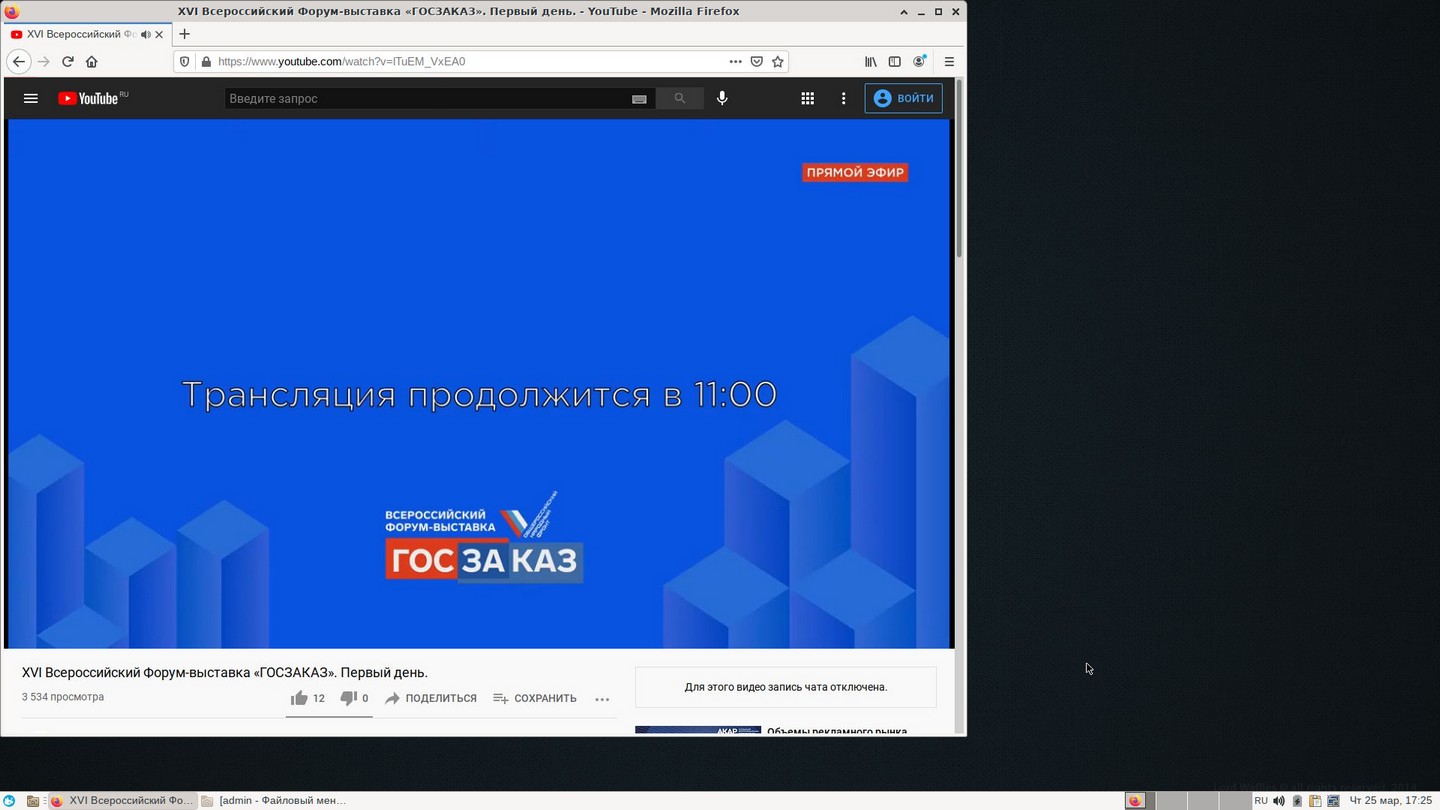Click the Firefox icon in workspace pager

pyautogui.click(x=1135, y=800)
